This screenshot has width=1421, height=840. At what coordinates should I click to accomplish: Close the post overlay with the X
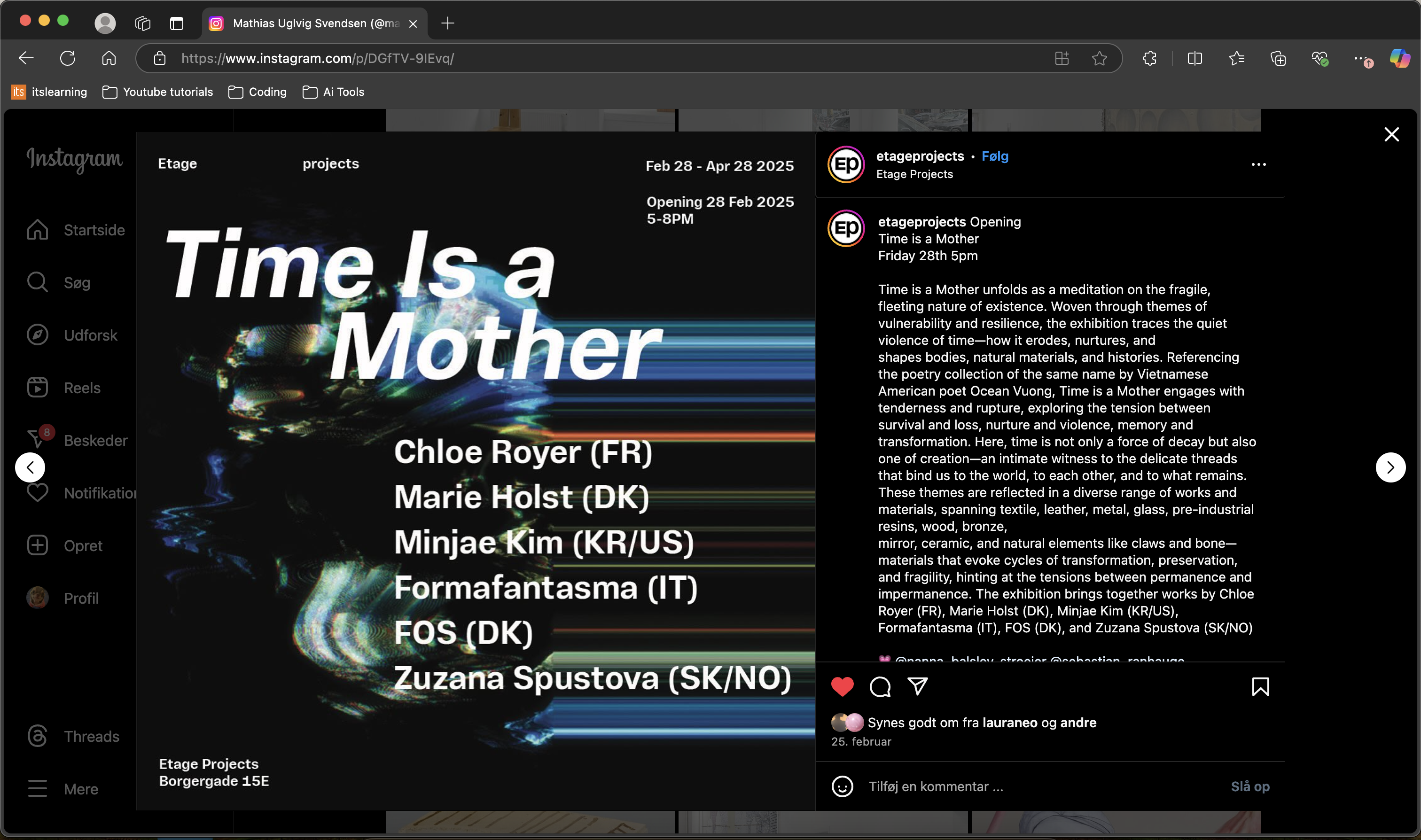(x=1391, y=134)
